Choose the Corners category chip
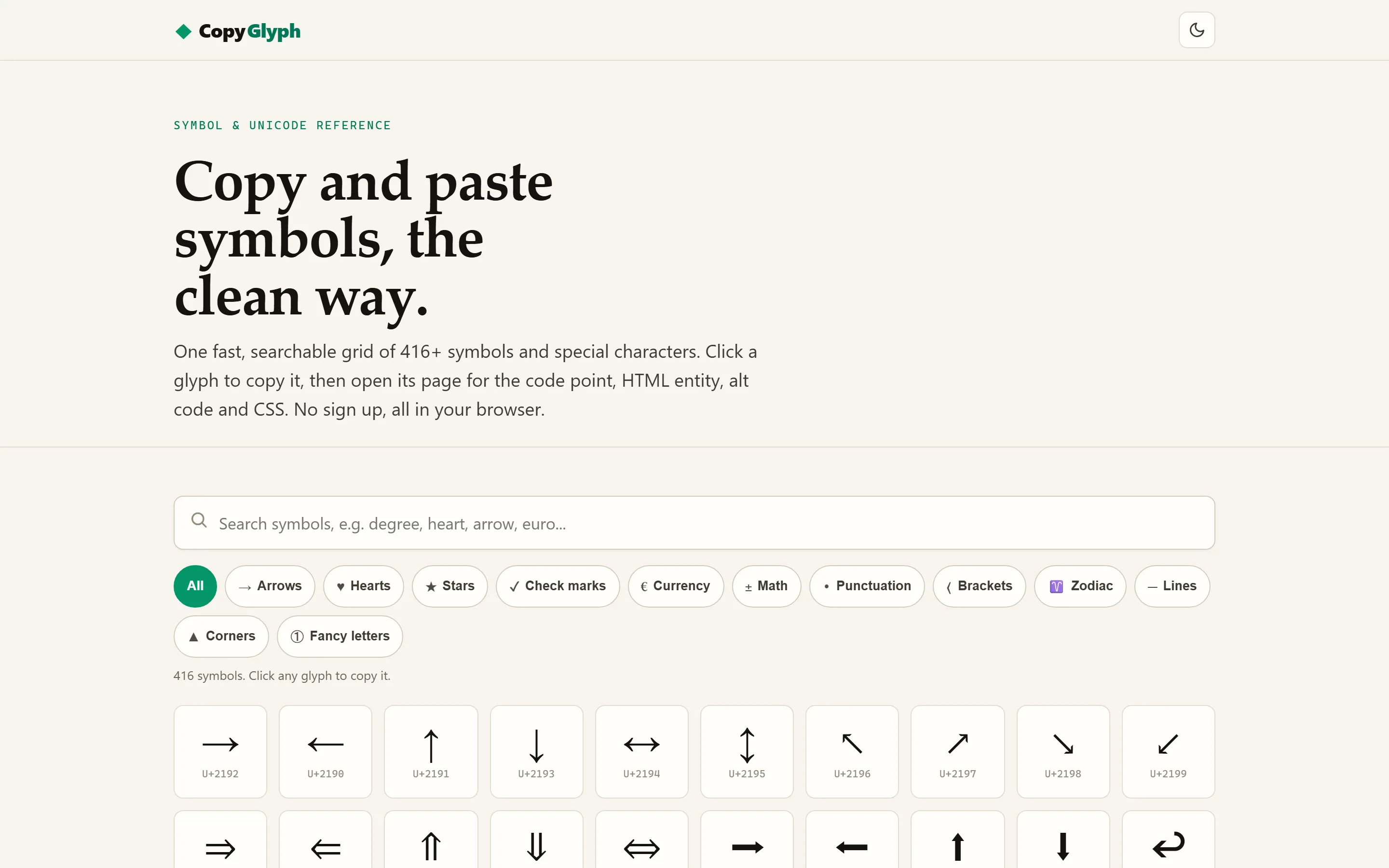Viewport: 1389px width, 868px height. (221, 636)
